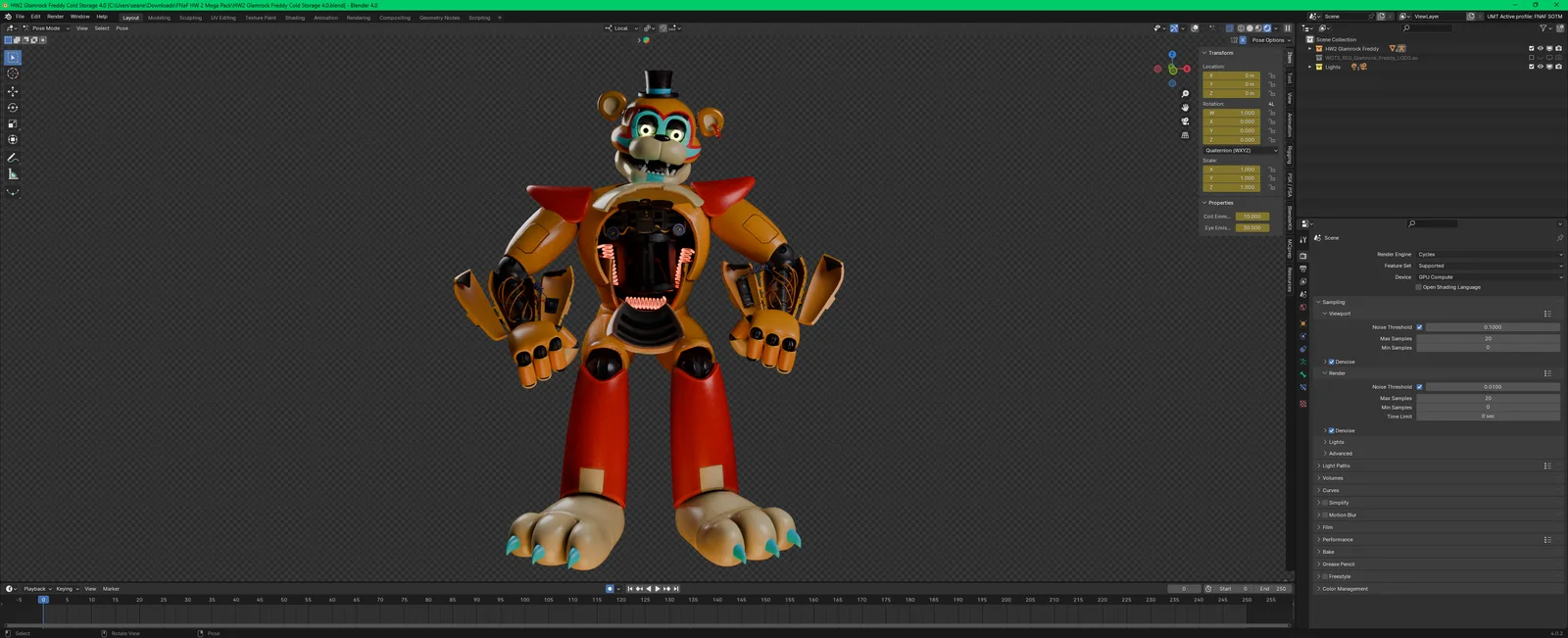Toggle Render Noise Threshold checkbox
Viewport: 1568px width, 638px height.
click(x=1419, y=387)
